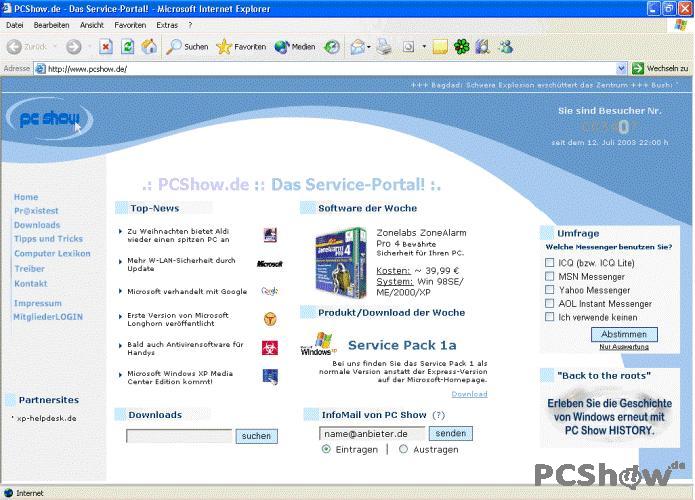
Task: Click suchen button under Downloads
Action: [x=256, y=436]
